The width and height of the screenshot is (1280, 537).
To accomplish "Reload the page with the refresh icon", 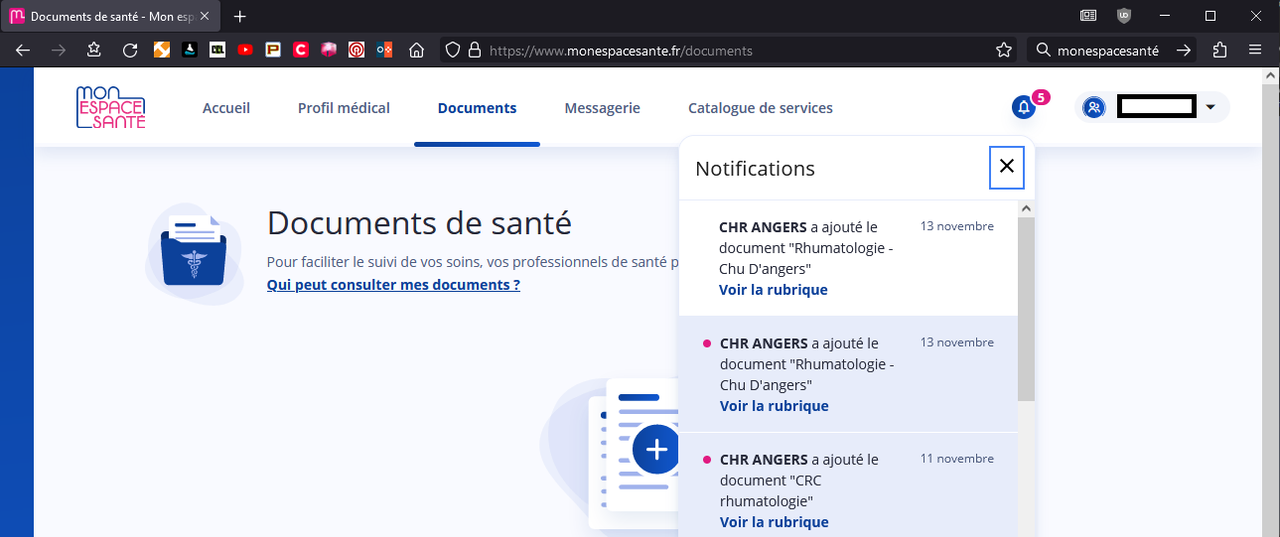I will (x=130, y=50).
